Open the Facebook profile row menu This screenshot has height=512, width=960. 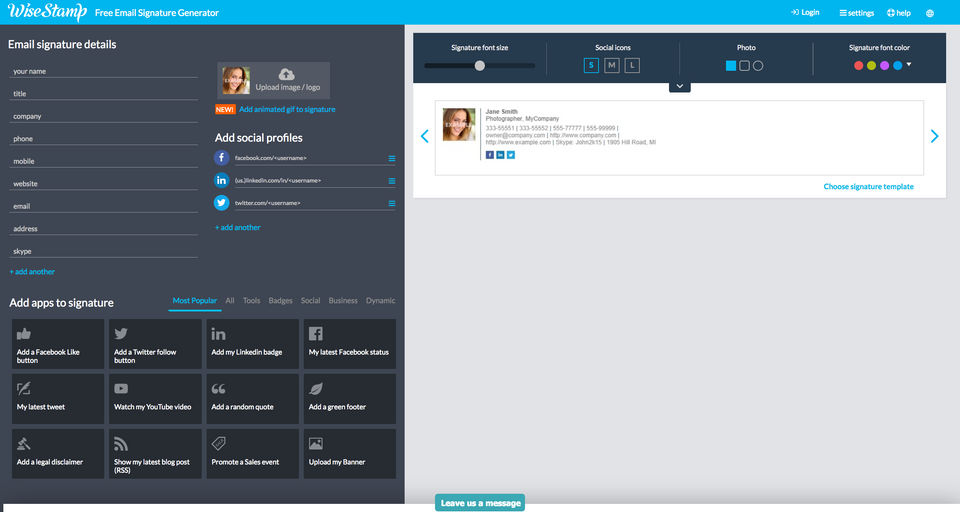[392, 158]
